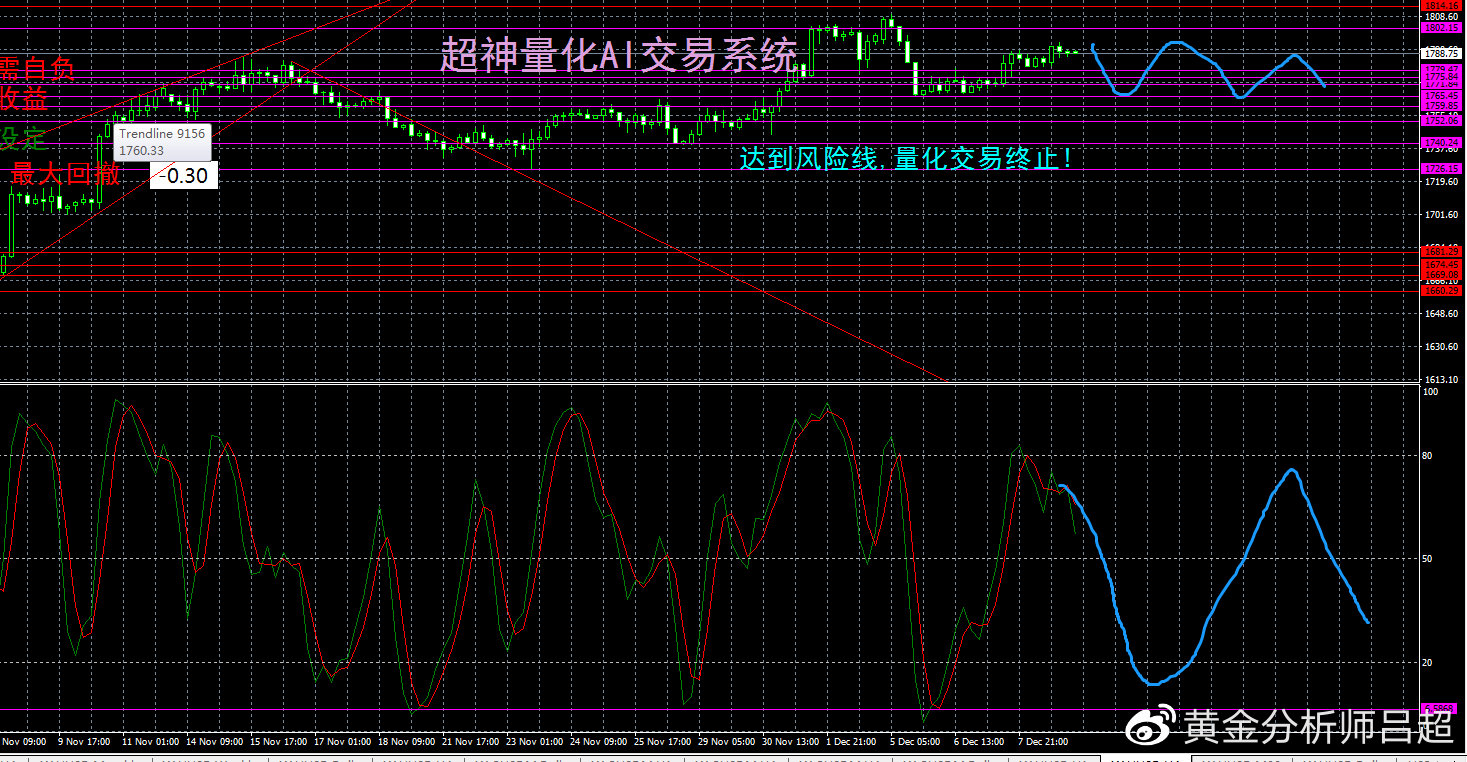
Task: Click the '21 Nov 17:00' time axis label
Action: (x=470, y=742)
